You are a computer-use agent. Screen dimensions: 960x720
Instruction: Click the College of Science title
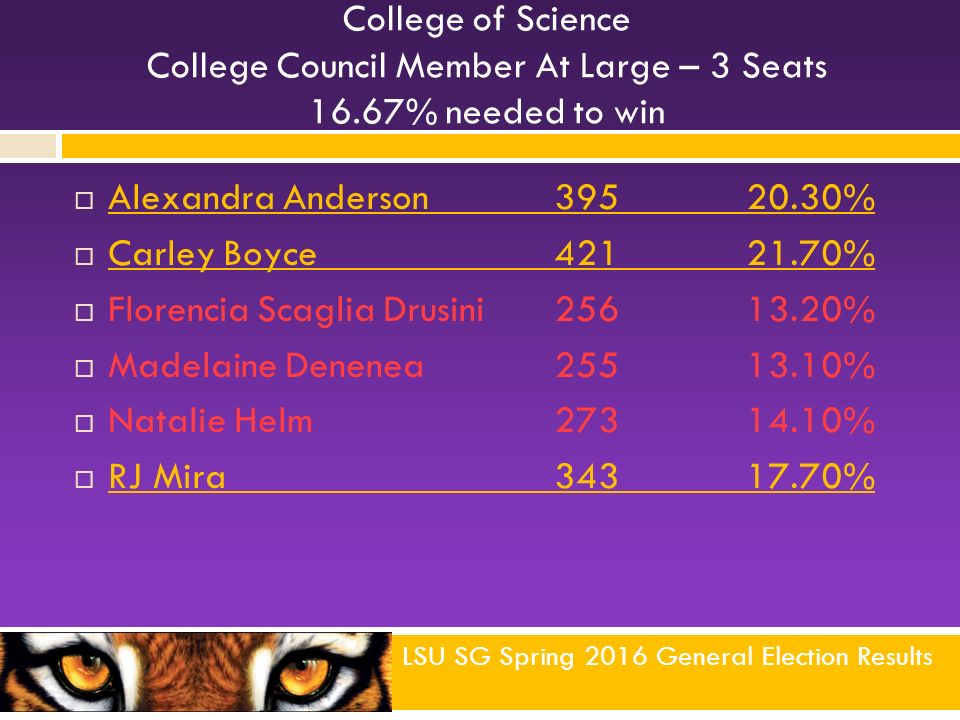click(486, 20)
